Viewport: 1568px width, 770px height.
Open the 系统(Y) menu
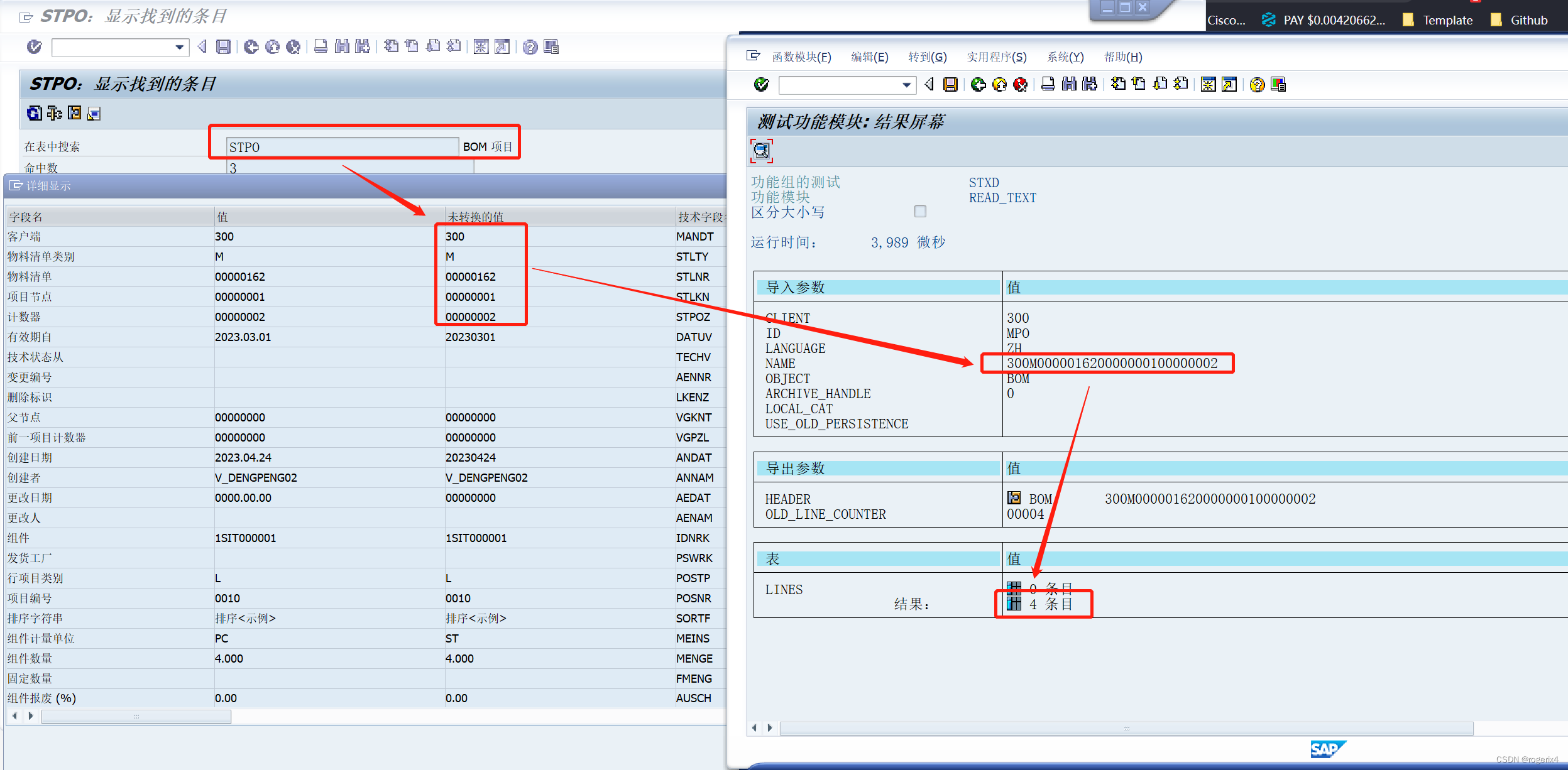(x=1065, y=57)
